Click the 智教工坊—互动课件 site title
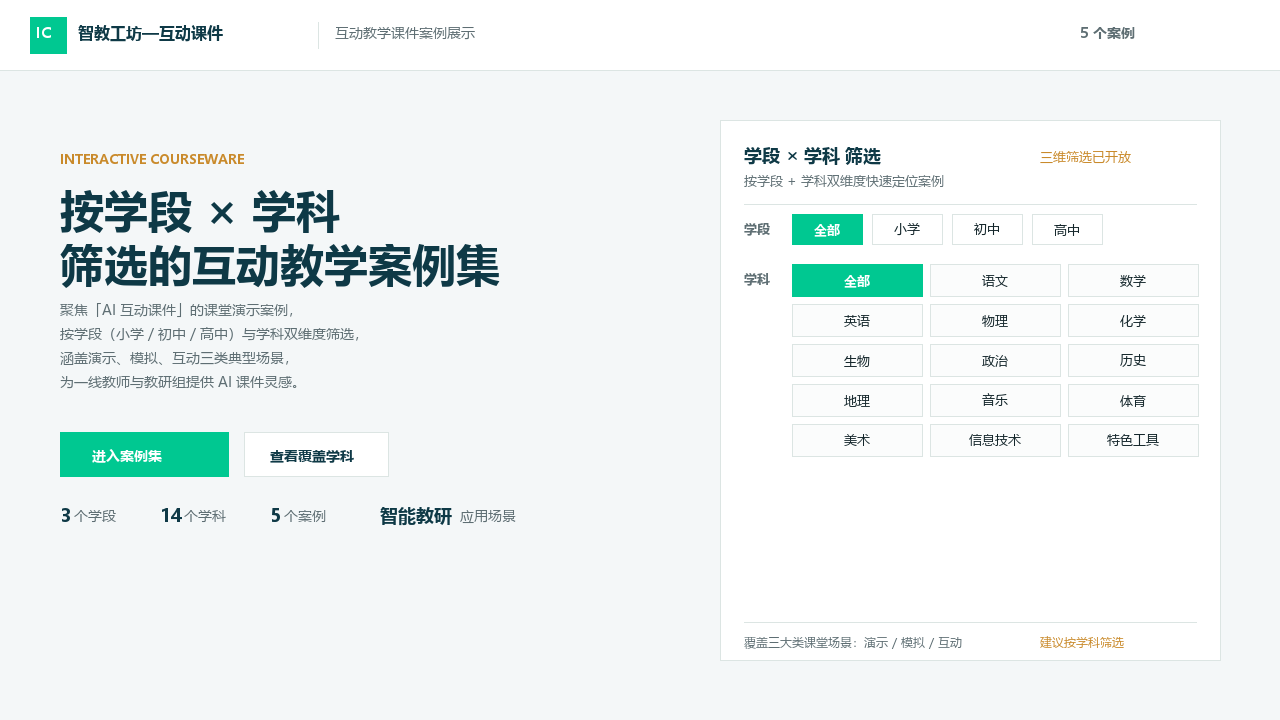1280x720 pixels. [x=150, y=34]
